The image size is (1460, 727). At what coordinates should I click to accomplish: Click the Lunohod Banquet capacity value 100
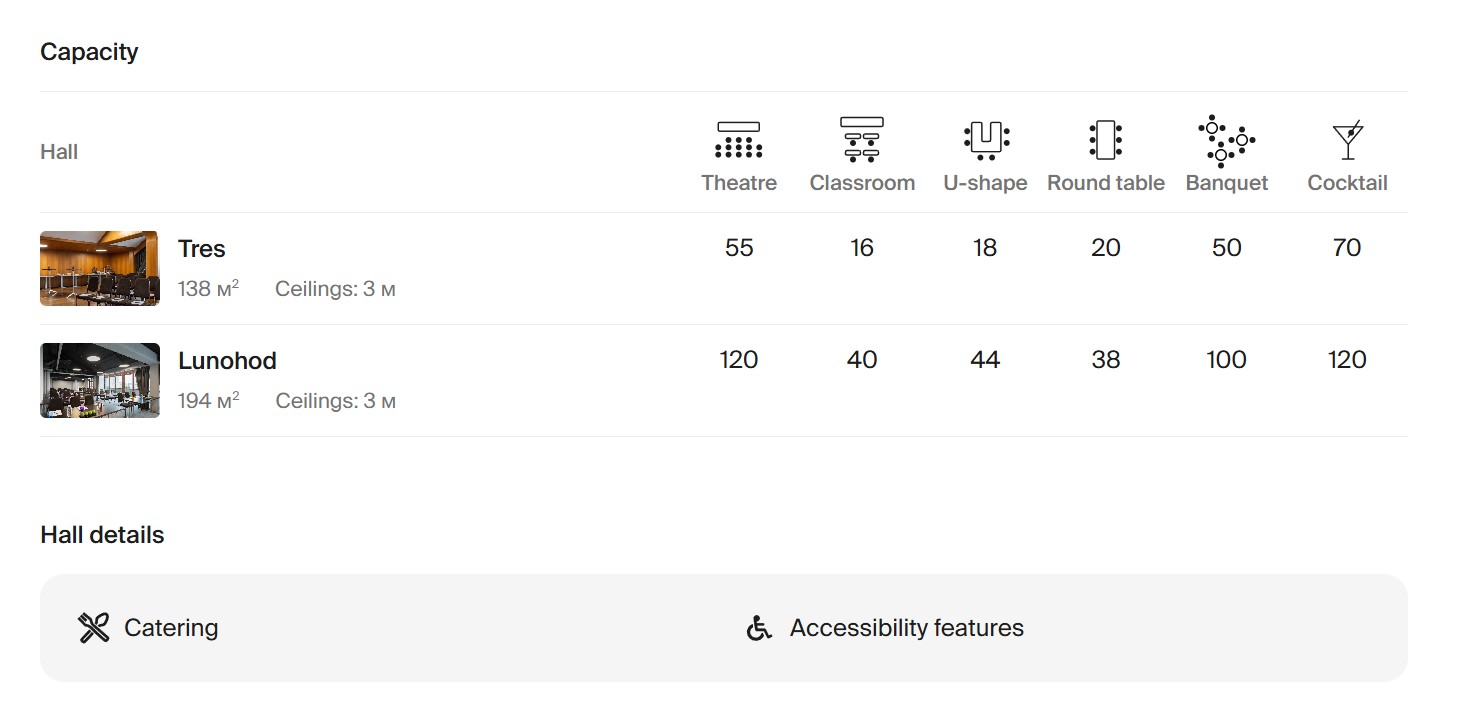(1226, 360)
